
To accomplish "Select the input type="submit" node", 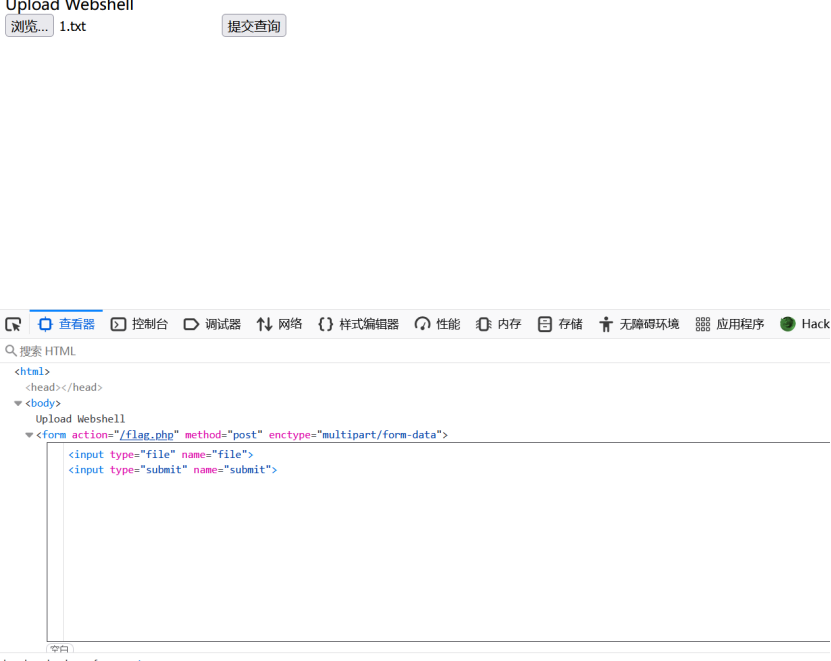I will [x=173, y=470].
